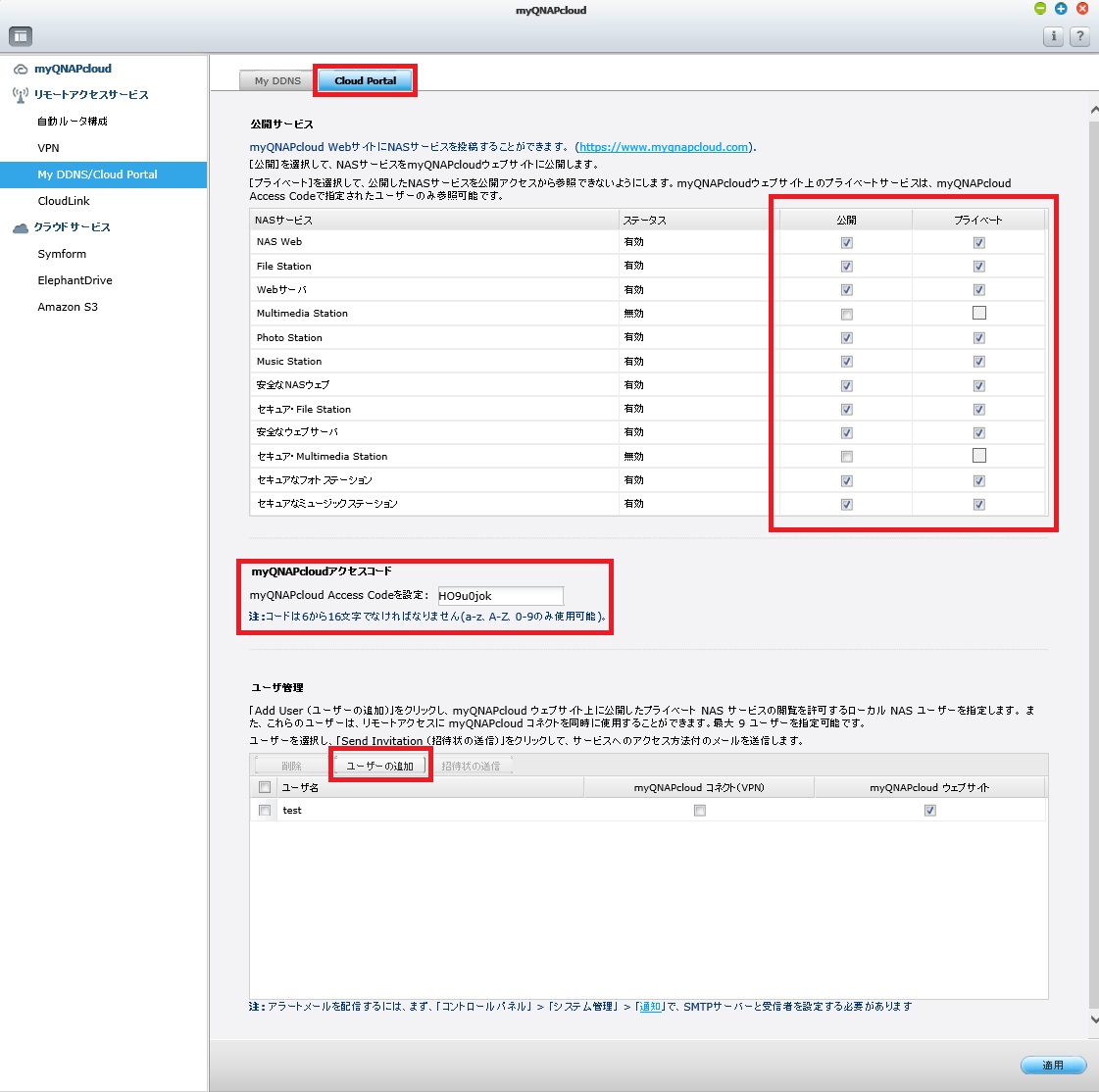Open 自動ルータ構成 in sidebar
The width and height of the screenshot is (1099, 1092).
pyautogui.click(x=73, y=122)
